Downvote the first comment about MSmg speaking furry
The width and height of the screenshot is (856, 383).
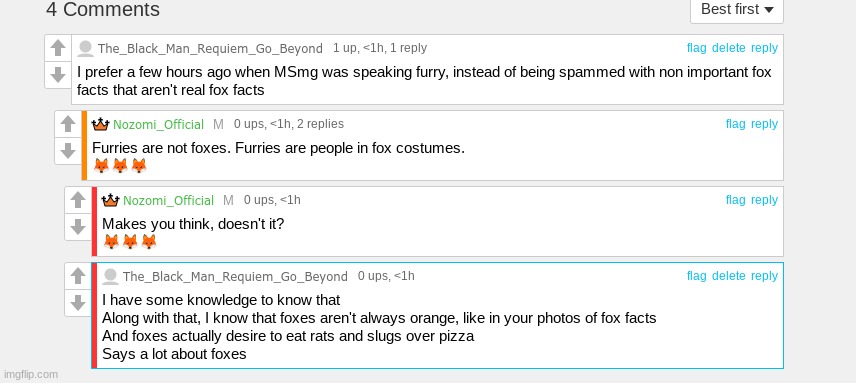coord(58,75)
